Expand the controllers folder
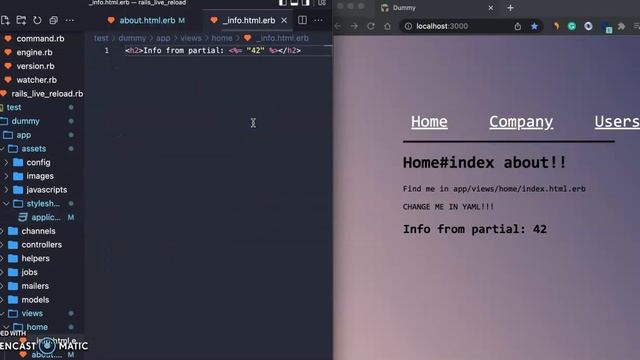Image resolution: width=640 pixels, height=360 pixels. (x=41, y=245)
